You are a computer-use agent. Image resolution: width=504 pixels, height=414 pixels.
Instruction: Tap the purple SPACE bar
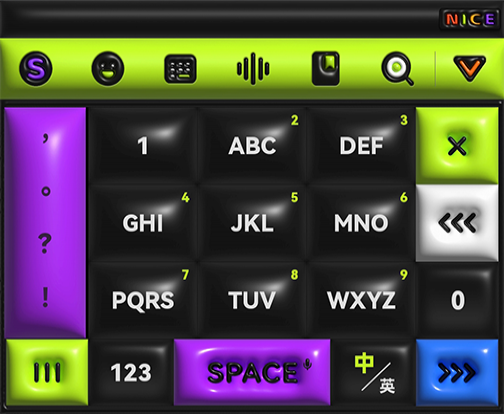[252, 372]
